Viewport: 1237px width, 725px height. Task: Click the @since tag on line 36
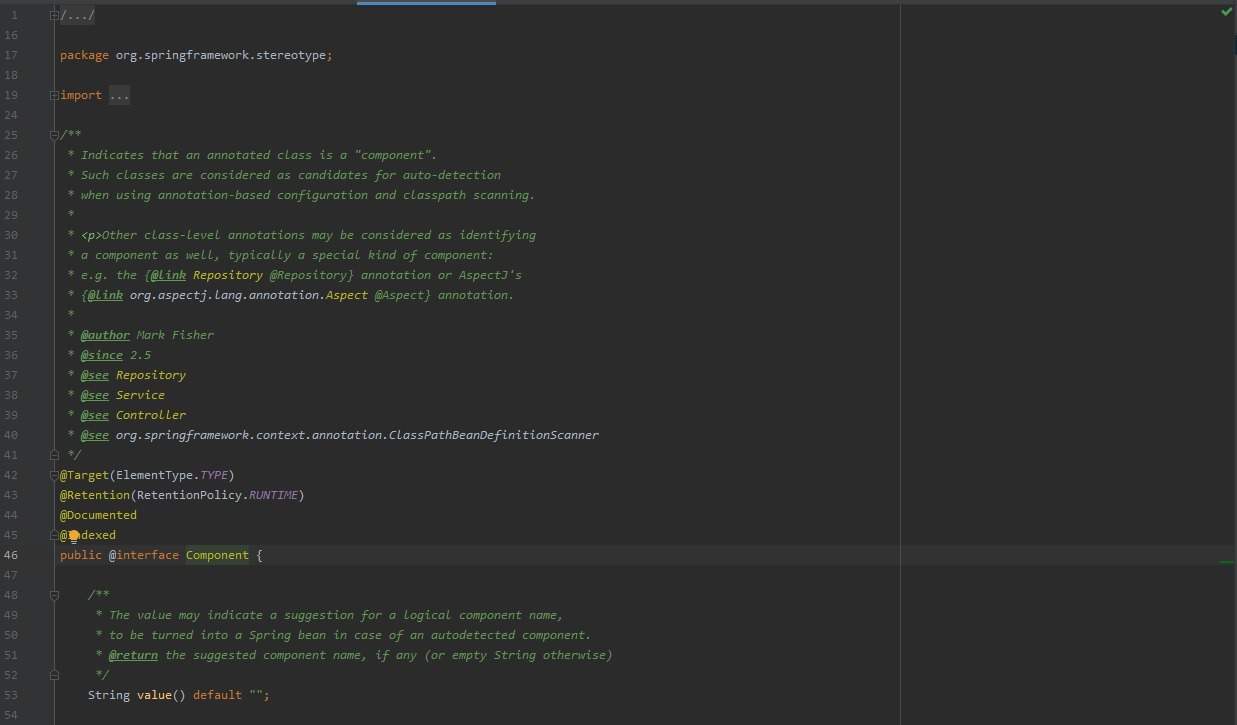coord(102,355)
